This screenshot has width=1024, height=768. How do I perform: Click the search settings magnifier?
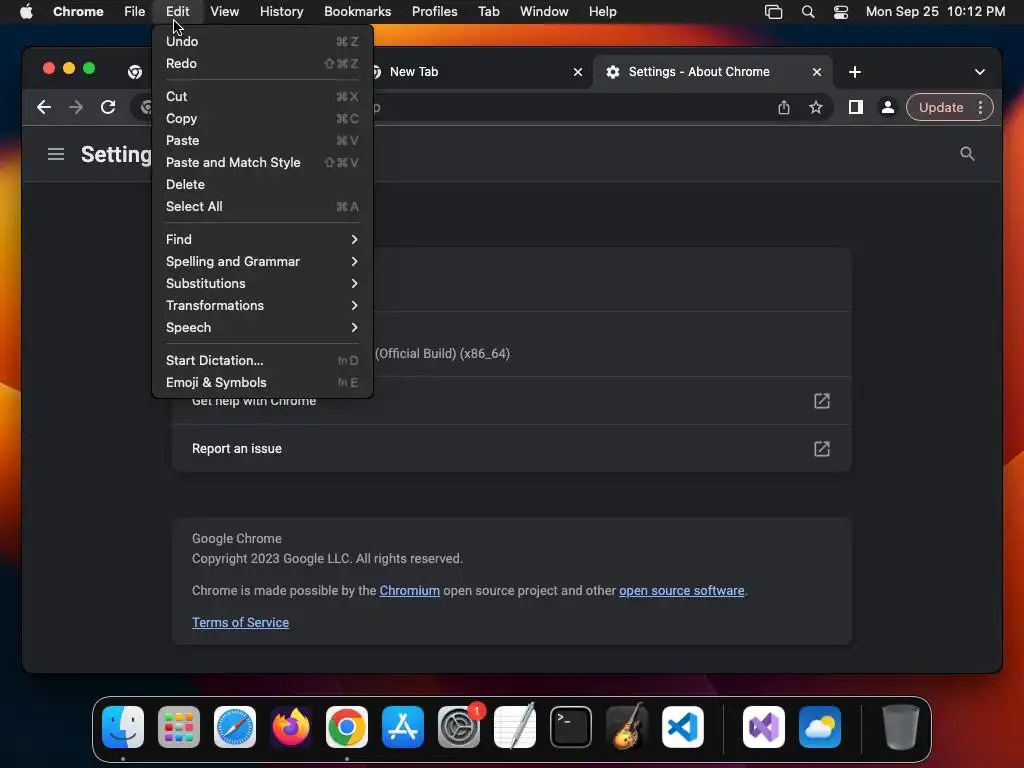click(x=967, y=153)
